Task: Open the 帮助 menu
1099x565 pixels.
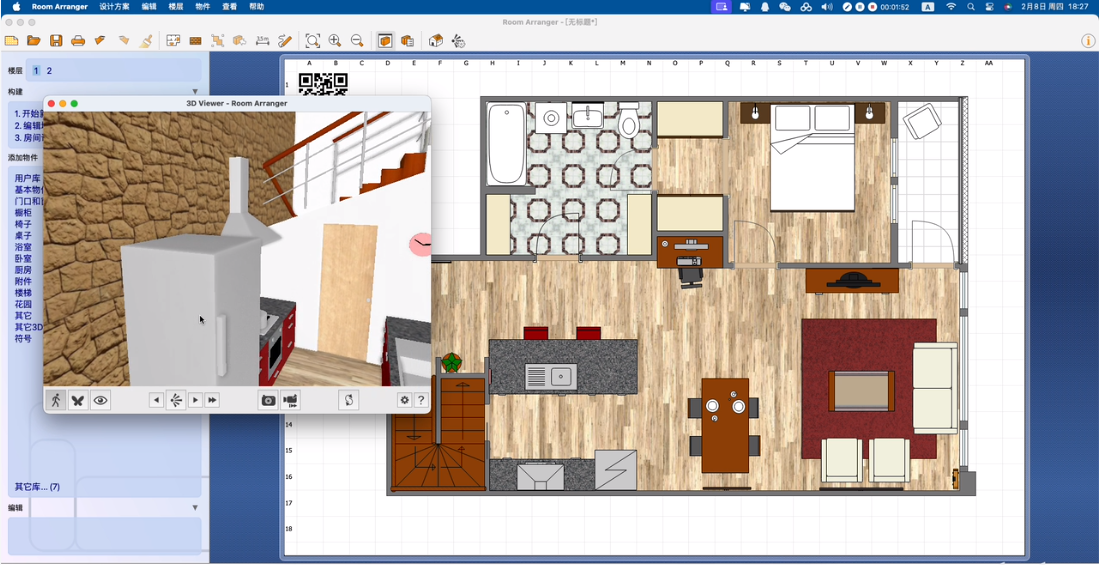Action: click(x=257, y=6)
